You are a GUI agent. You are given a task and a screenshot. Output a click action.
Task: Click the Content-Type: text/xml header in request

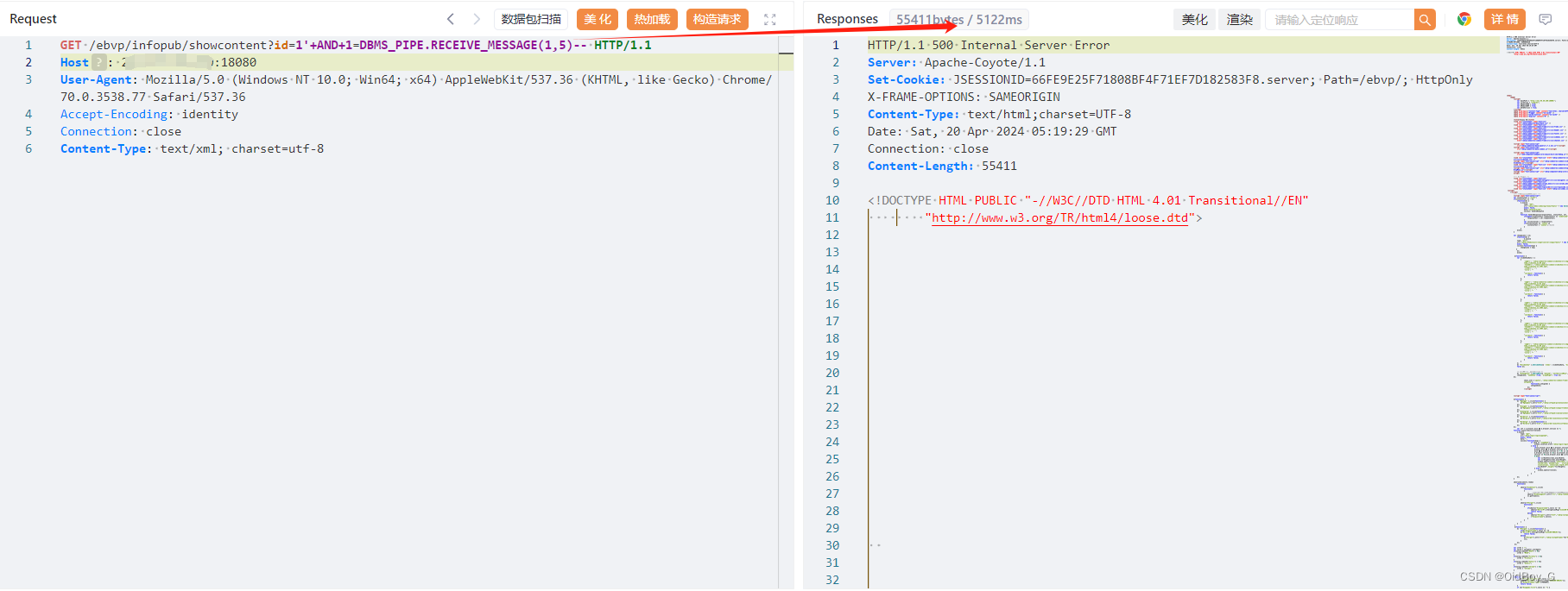[x=193, y=148]
